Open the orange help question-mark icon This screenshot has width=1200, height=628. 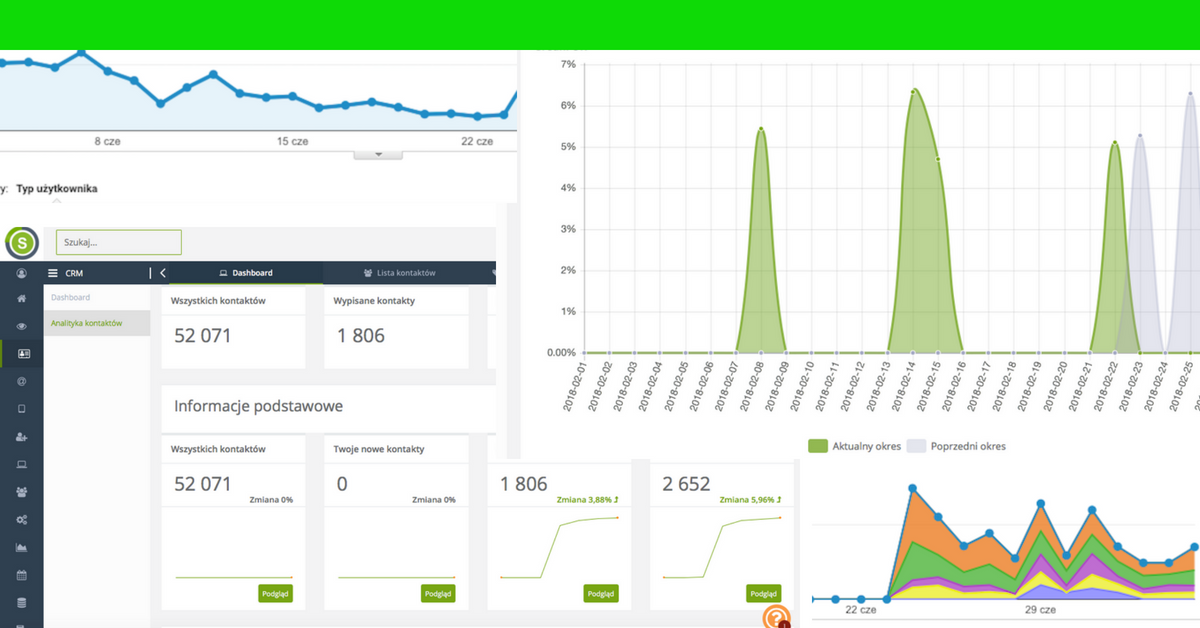[x=776, y=616]
